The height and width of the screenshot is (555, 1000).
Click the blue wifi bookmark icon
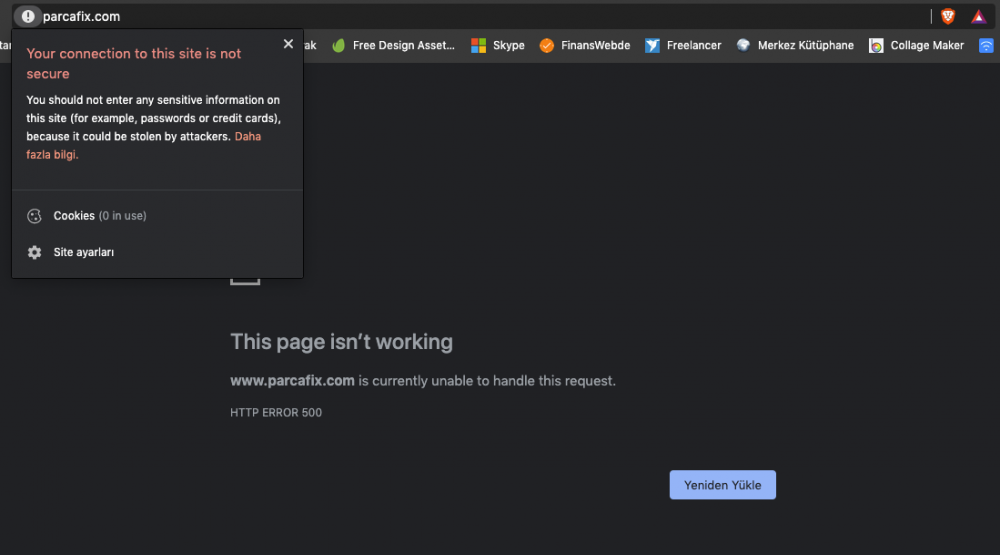(x=986, y=45)
